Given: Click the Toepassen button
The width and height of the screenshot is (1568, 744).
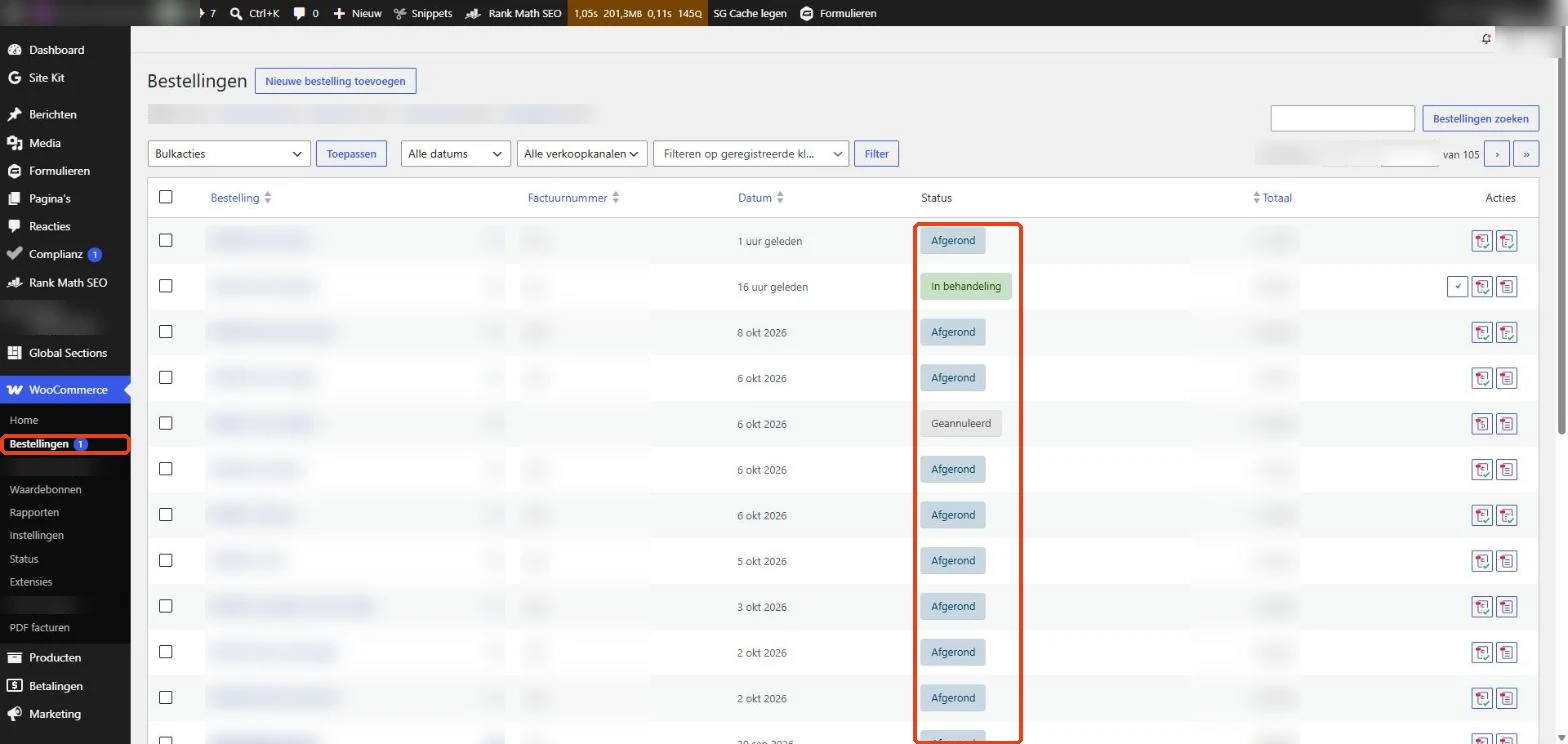Looking at the screenshot, I should coord(351,154).
